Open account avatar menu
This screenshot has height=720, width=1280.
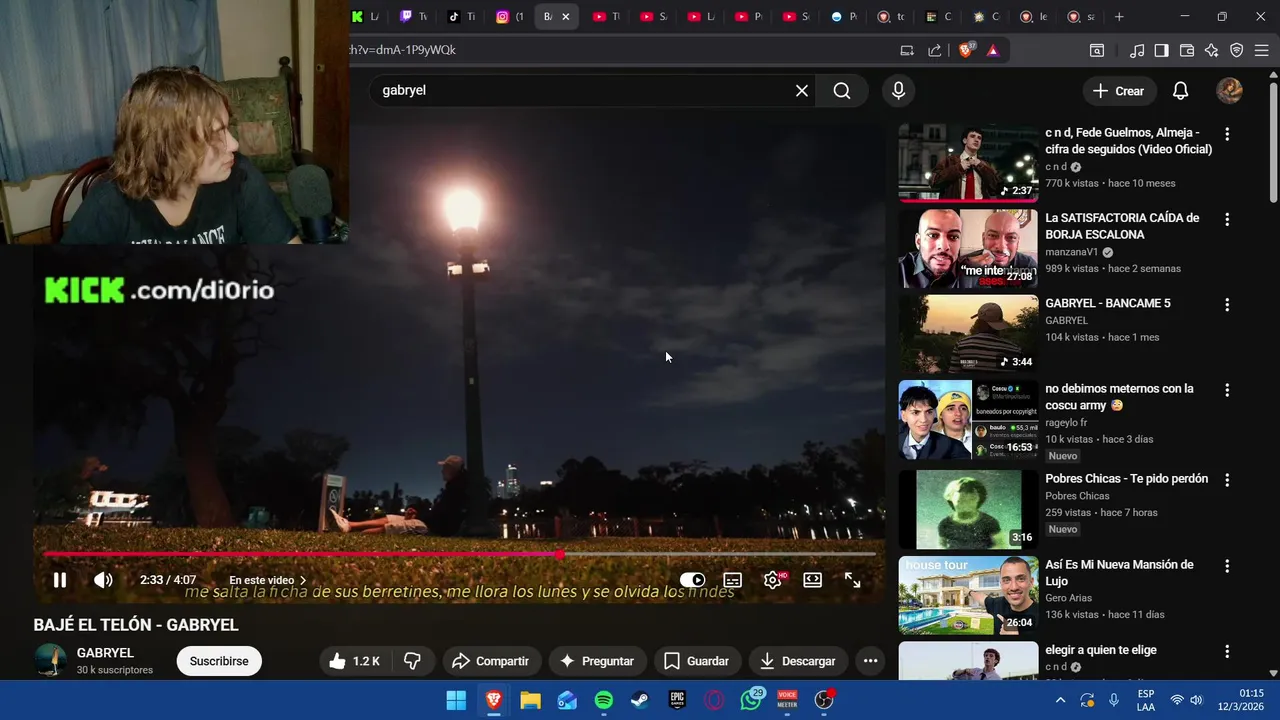point(1229,91)
